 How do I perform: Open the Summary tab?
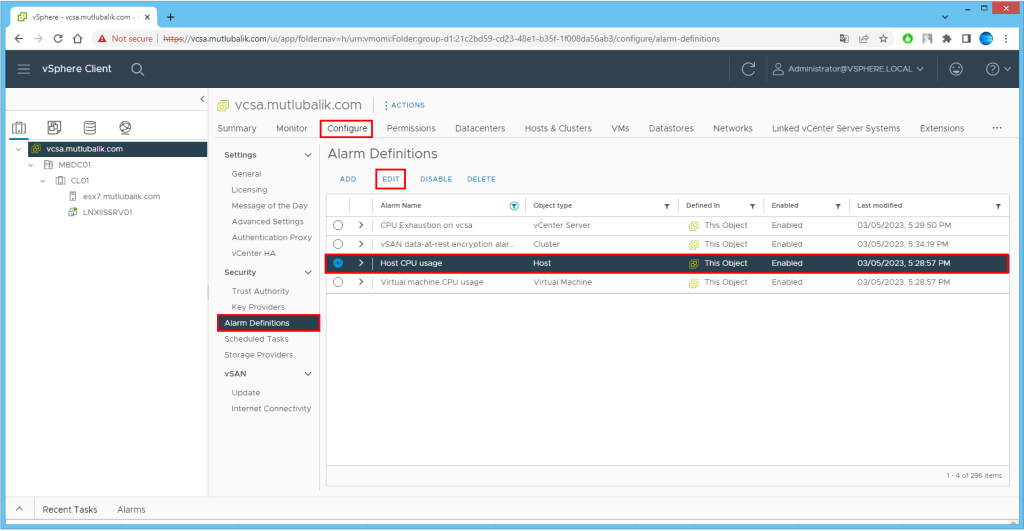coord(236,129)
